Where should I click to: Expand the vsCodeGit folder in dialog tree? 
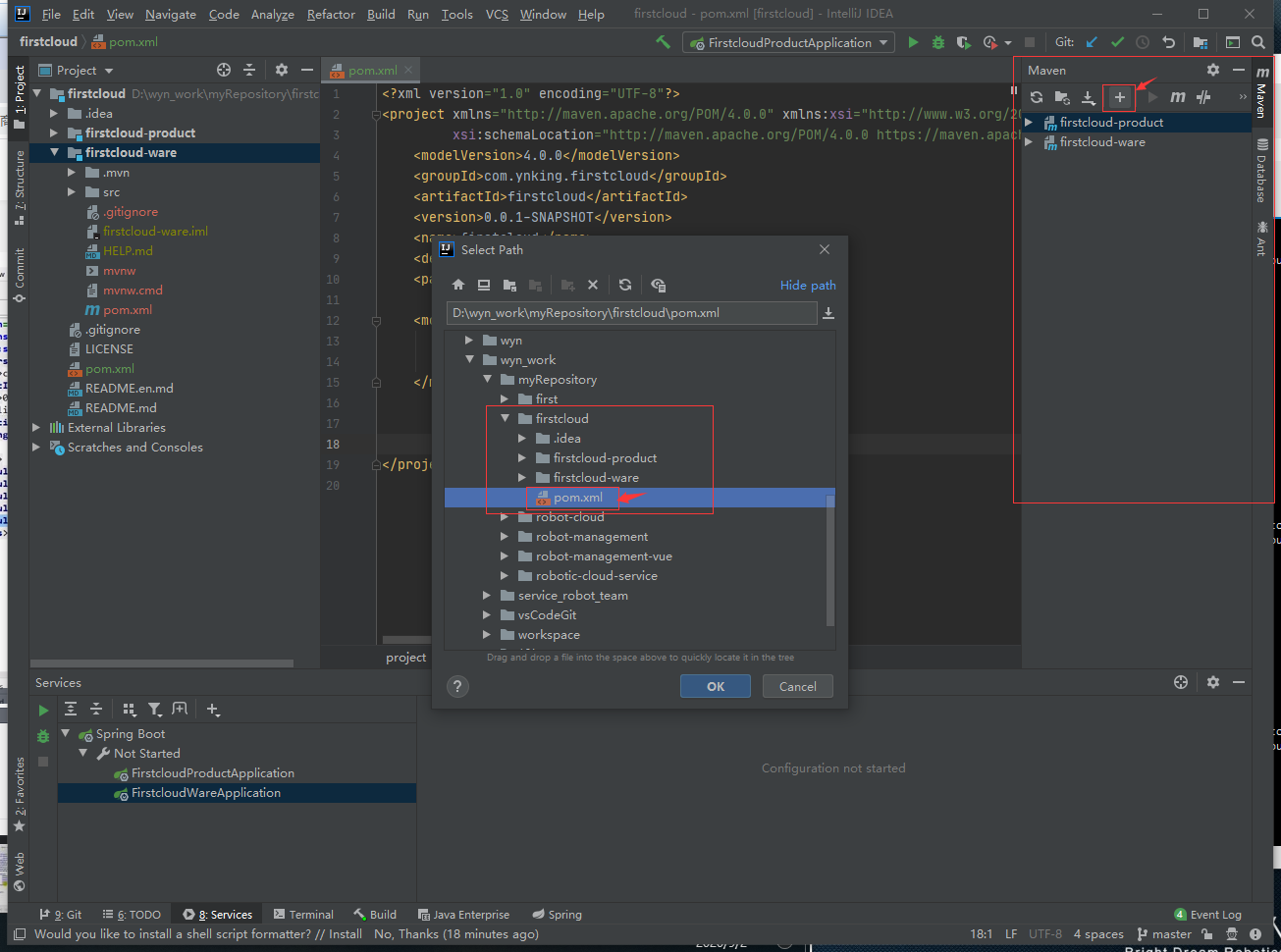click(487, 615)
